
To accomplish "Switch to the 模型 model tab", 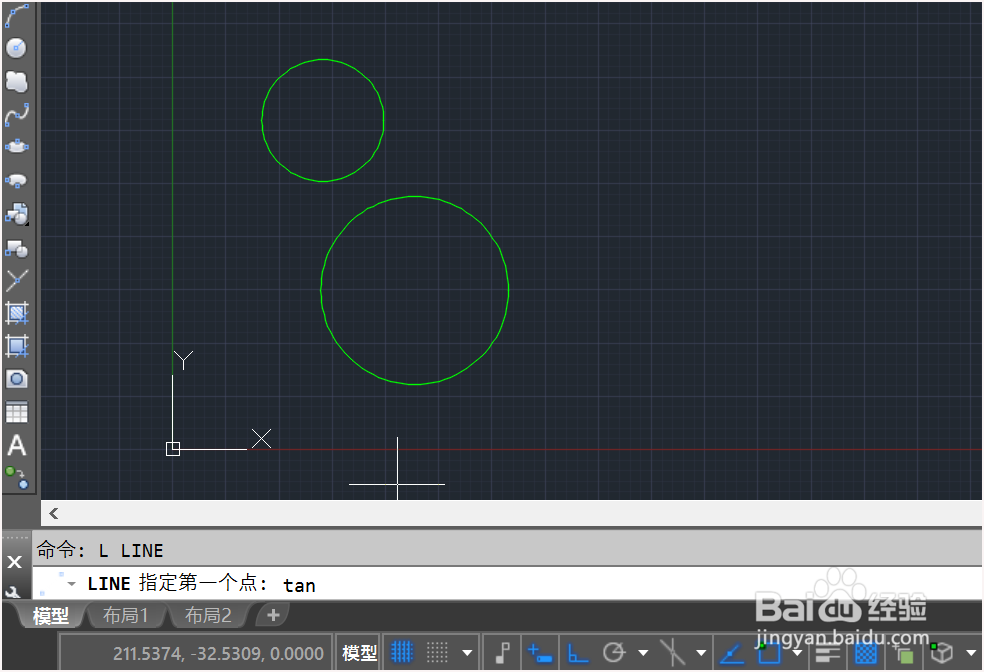I will click(x=50, y=616).
